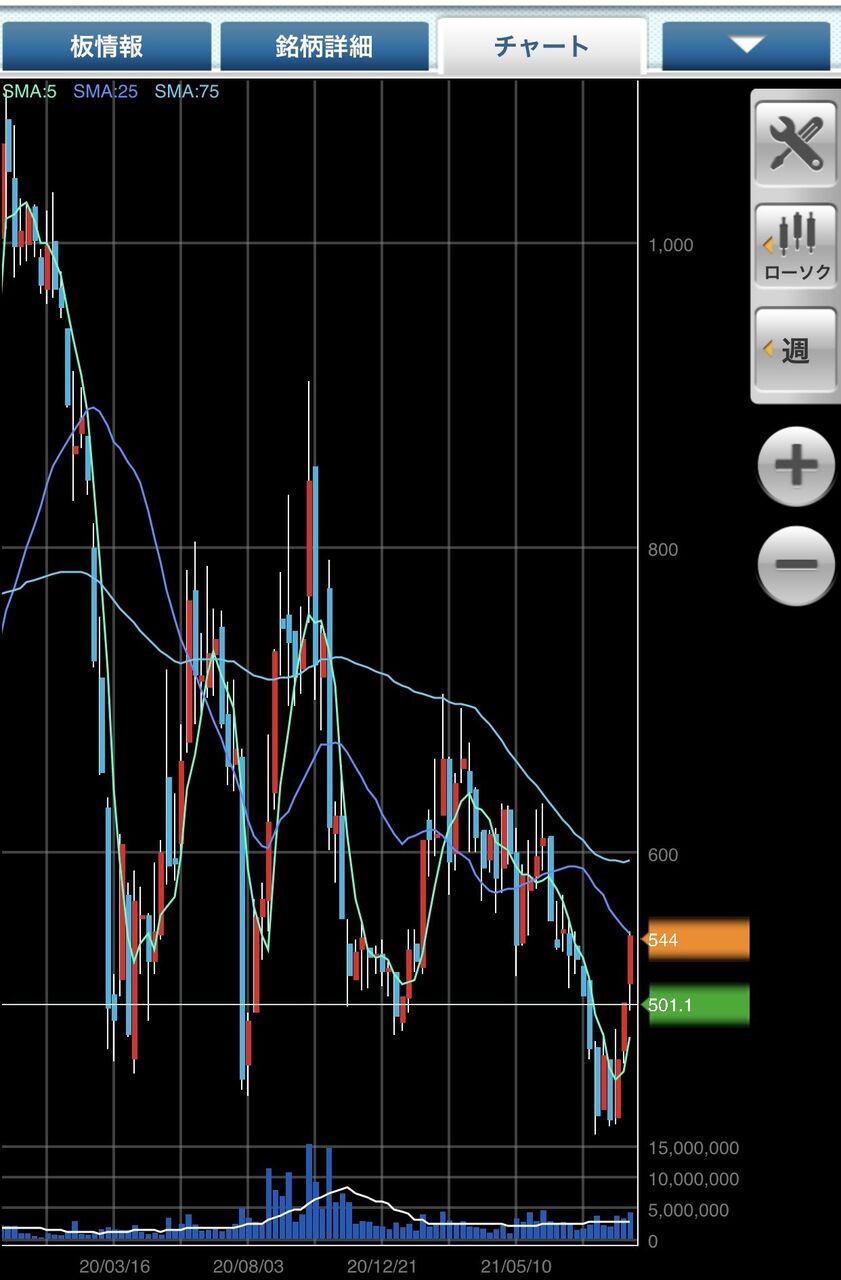Tap the 10,000,000 volume axis label
Screen dimensions: 841x1280
point(694,1179)
